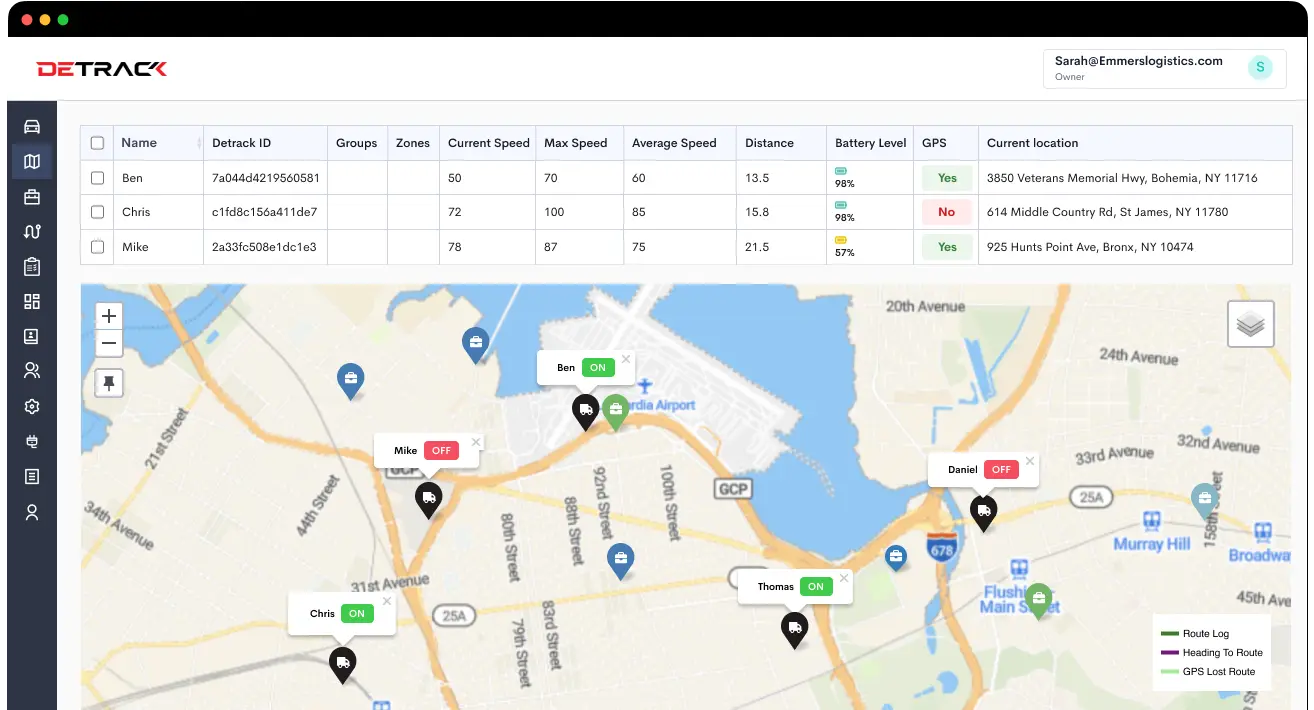Tick the checkbox for Chris's row
Screen dimensions: 1314x710
pos(97,212)
